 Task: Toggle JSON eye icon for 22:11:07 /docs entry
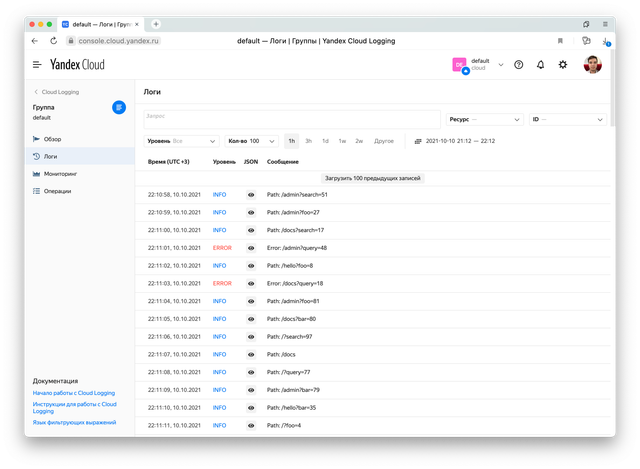(x=251, y=354)
